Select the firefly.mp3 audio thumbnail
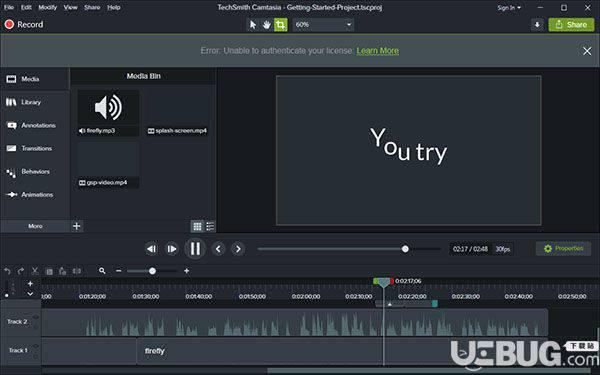600x375 pixels. [108, 112]
